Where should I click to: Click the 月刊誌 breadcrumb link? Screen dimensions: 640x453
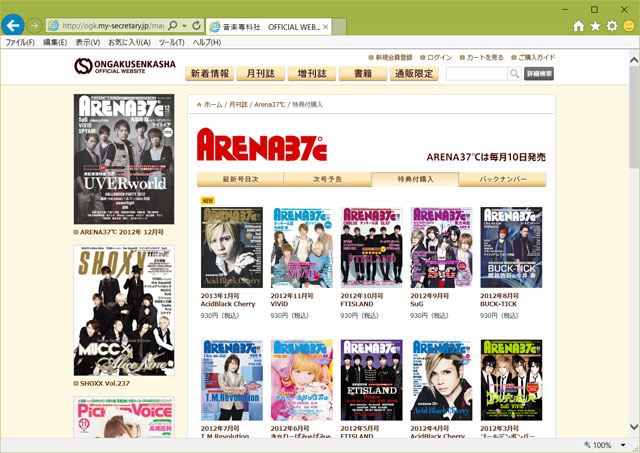pyautogui.click(x=238, y=104)
